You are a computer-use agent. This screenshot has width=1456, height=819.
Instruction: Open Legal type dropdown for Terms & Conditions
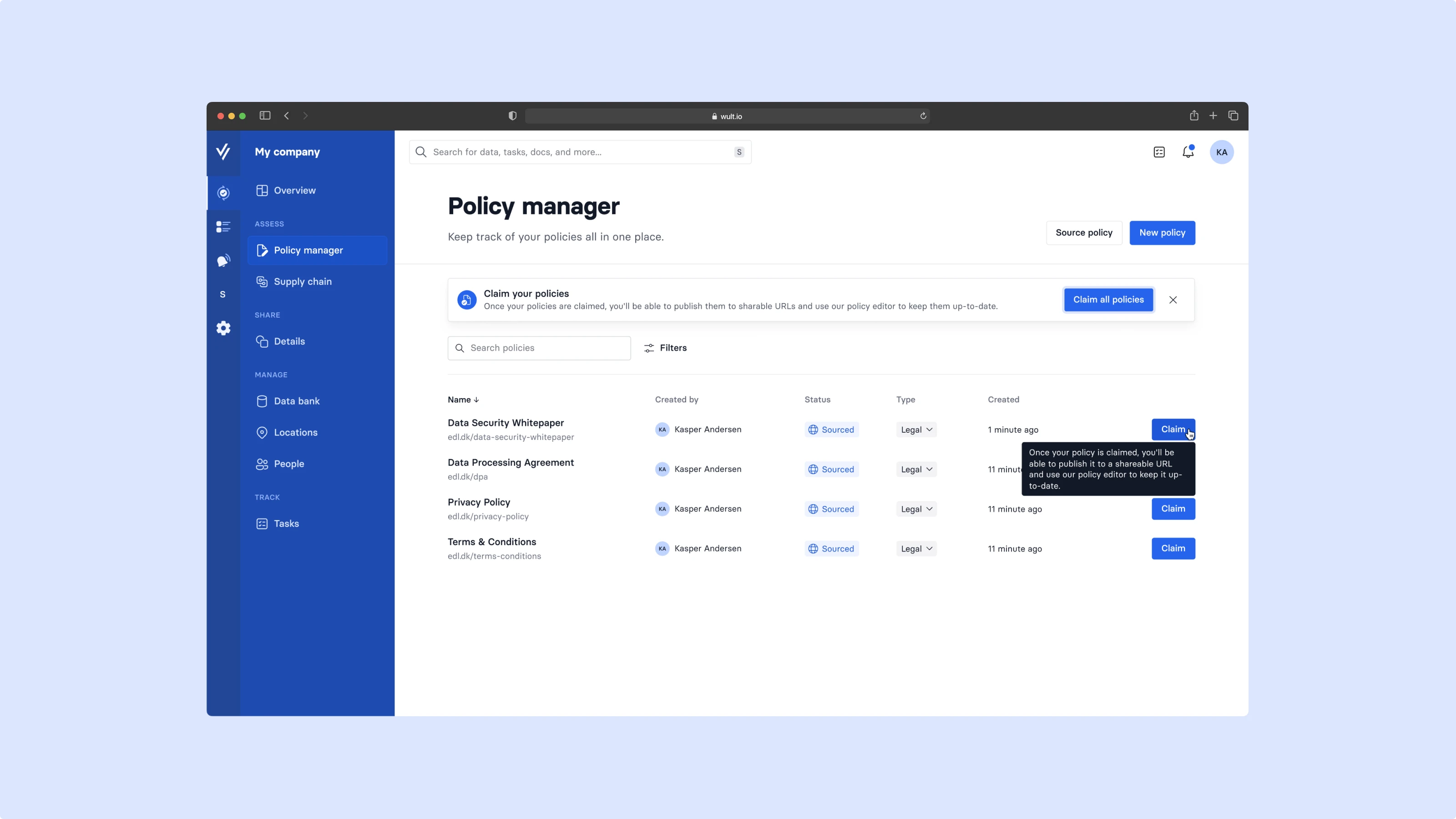(916, 549)
